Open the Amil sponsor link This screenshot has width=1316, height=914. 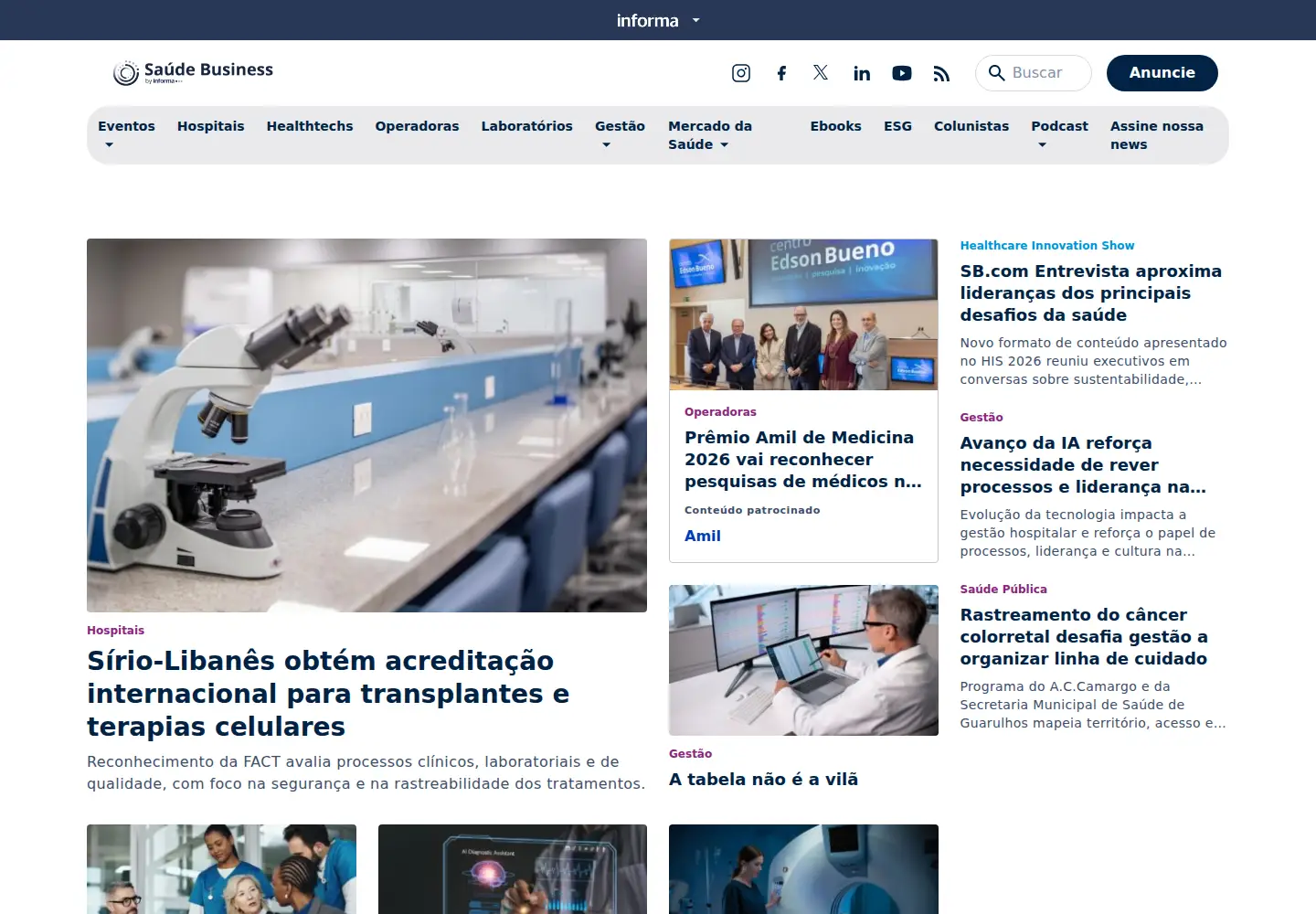[x=703, y=537]
